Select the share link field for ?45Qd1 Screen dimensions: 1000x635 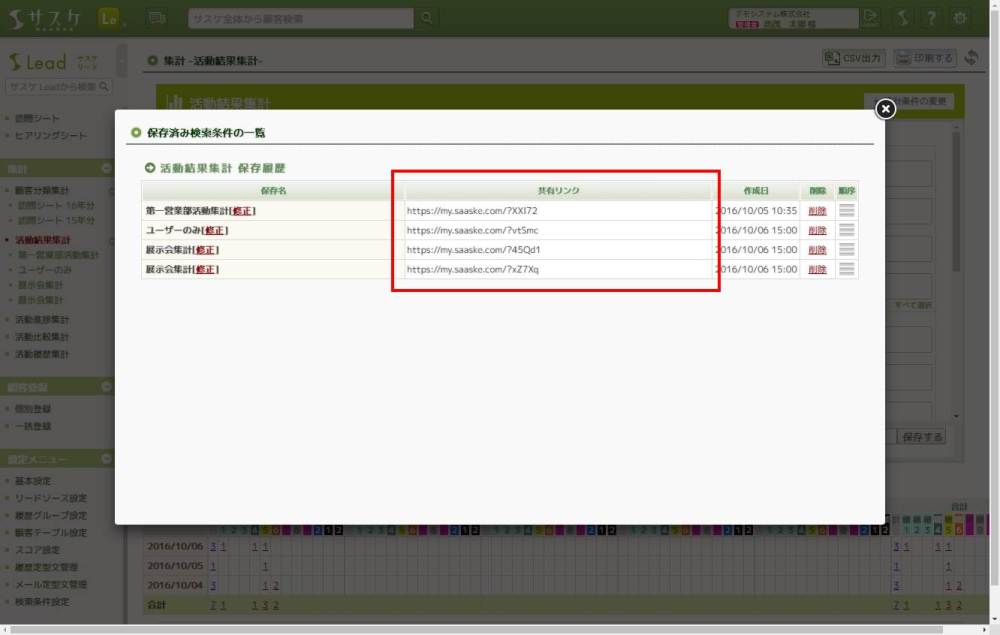(x=557, y=250)
